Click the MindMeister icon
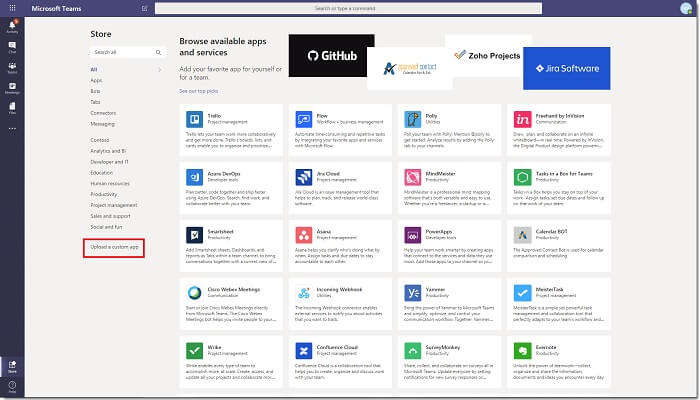This screenshot has height=400, width=700. pos(412,177)
